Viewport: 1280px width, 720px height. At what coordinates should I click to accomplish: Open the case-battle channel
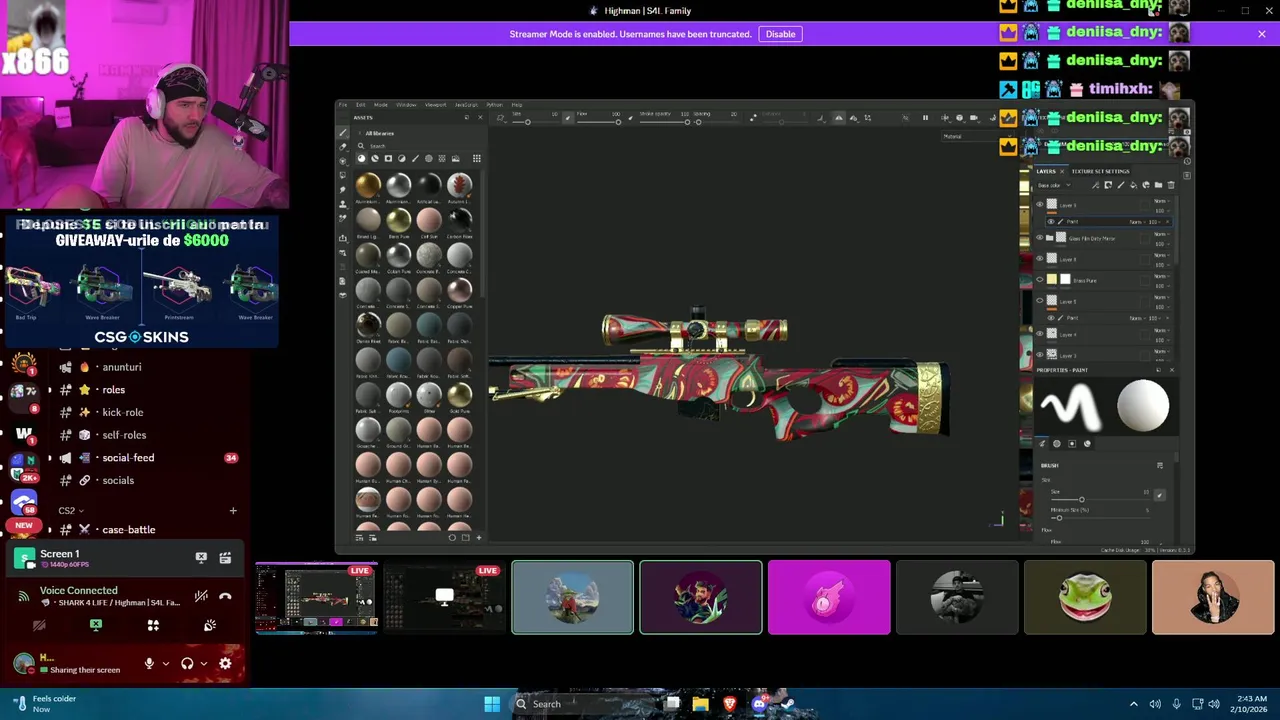click(x=128, y=529)
